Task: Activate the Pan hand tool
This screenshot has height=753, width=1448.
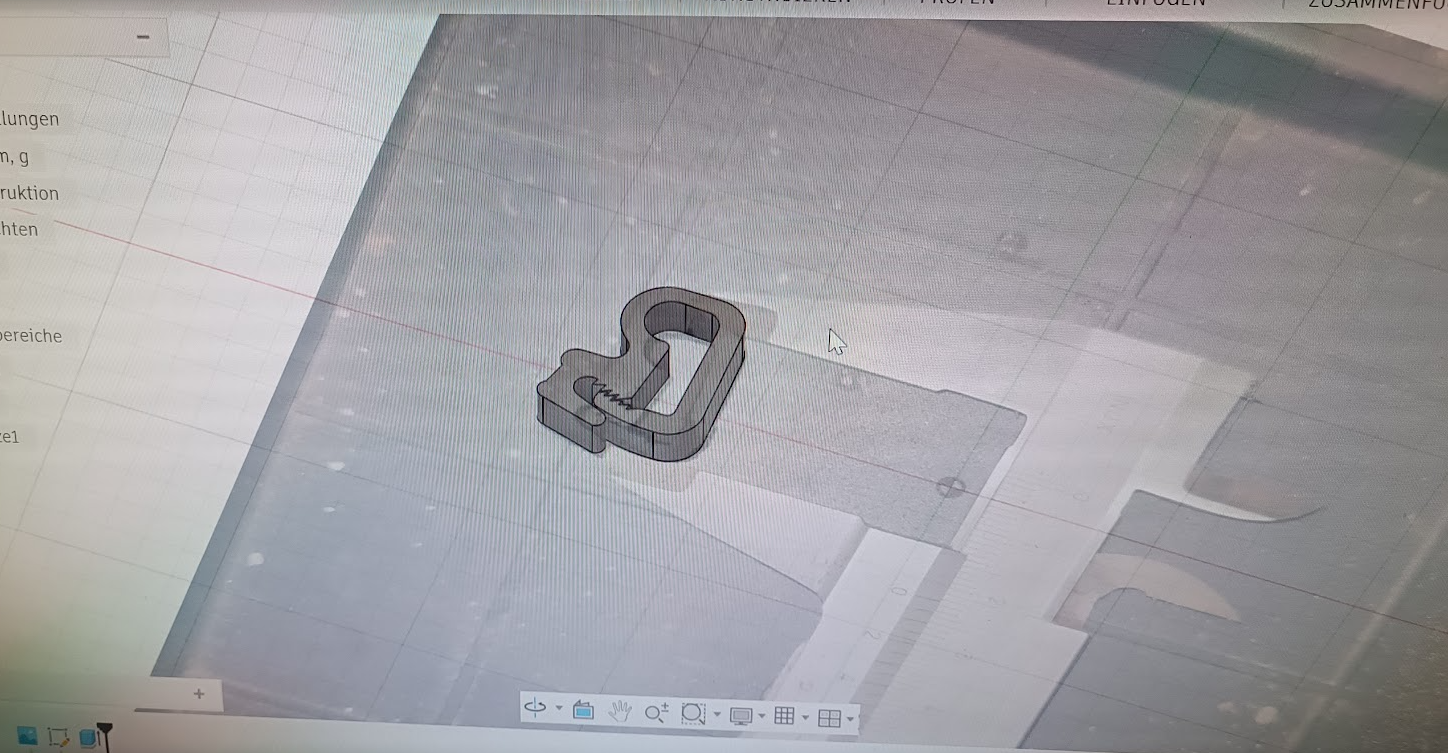Action: click(x=620, y=712)
